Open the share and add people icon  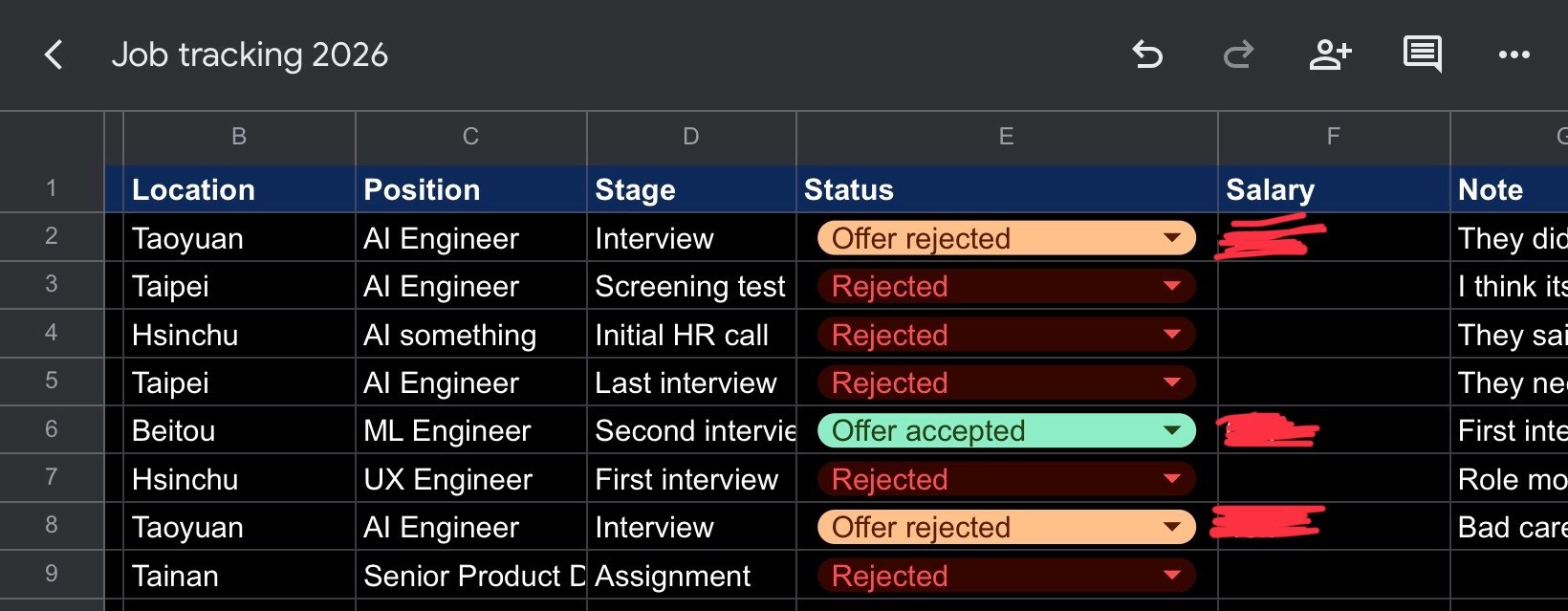1330,55
